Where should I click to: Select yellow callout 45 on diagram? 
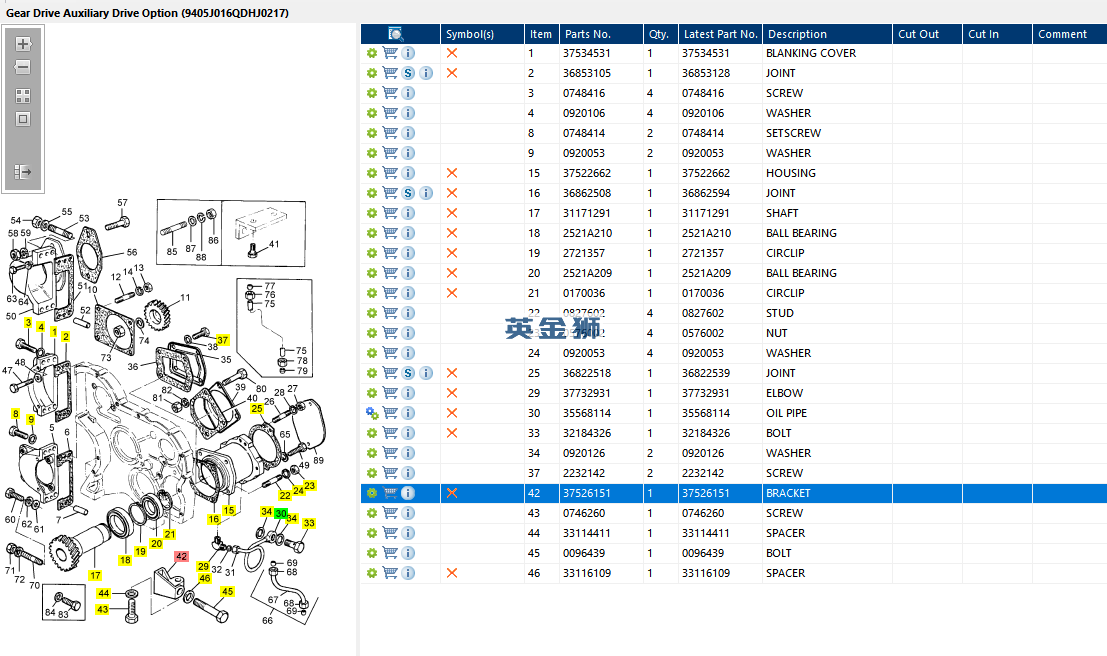[227, 592]
